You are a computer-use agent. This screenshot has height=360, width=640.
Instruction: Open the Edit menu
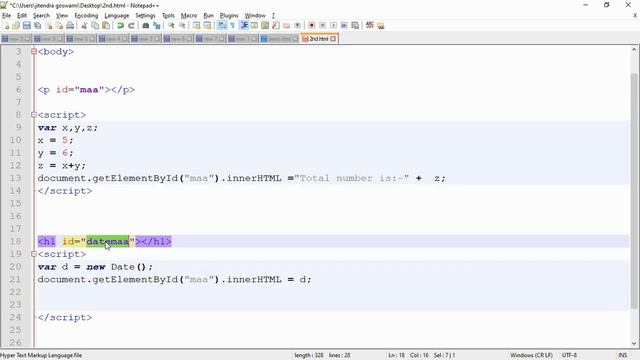22,16
